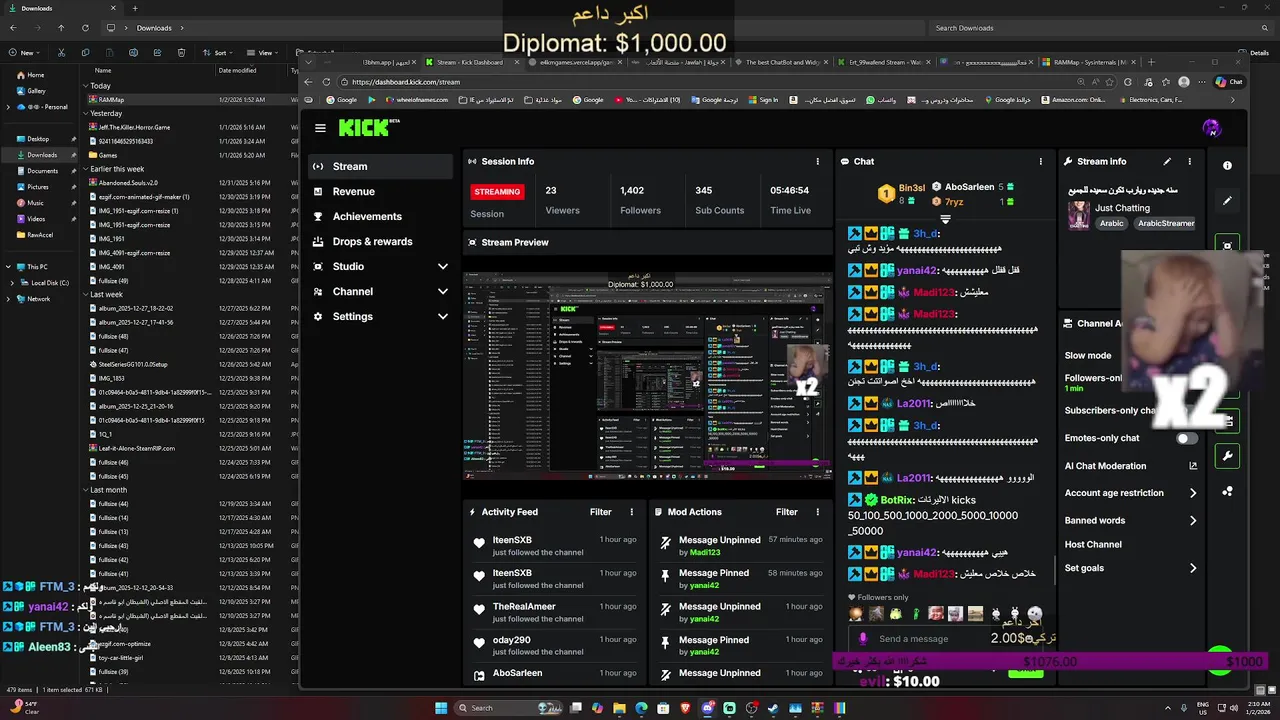This screenshot has height=720, width=1280.
Task: Open the New dropdown in Explorer
Action: point(26,52)
